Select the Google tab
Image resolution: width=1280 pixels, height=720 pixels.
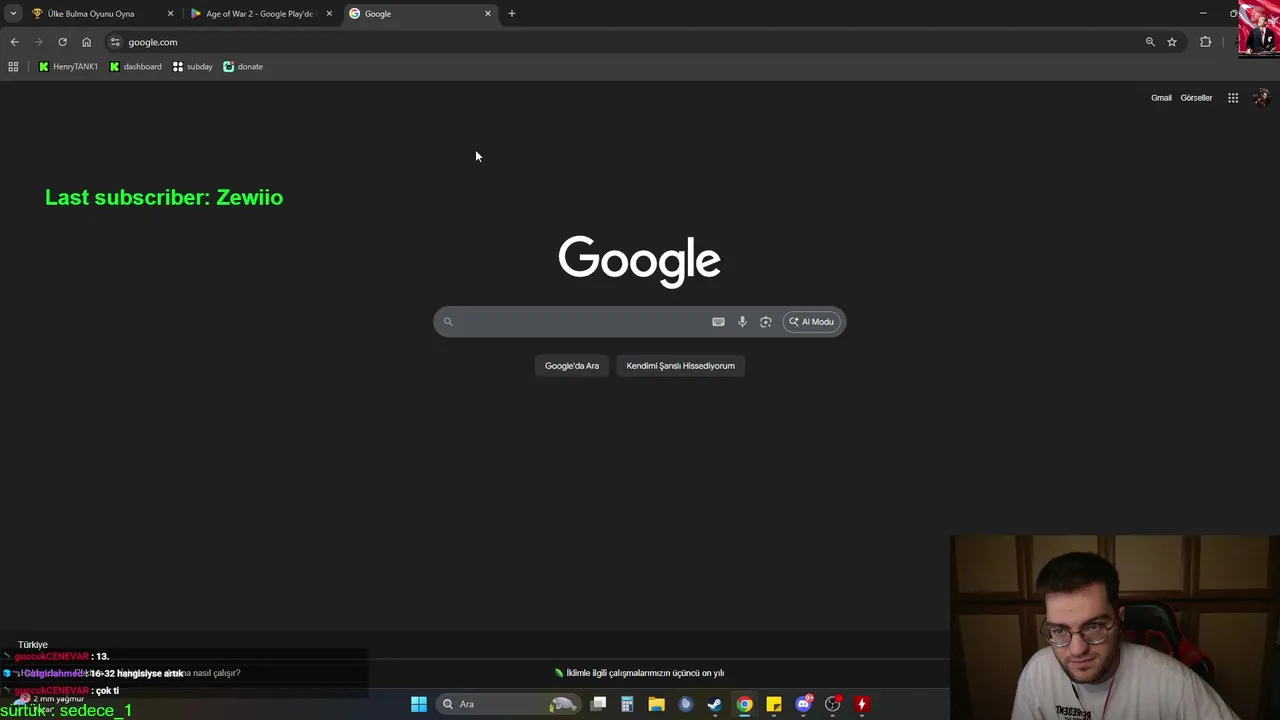coord(420,14)
